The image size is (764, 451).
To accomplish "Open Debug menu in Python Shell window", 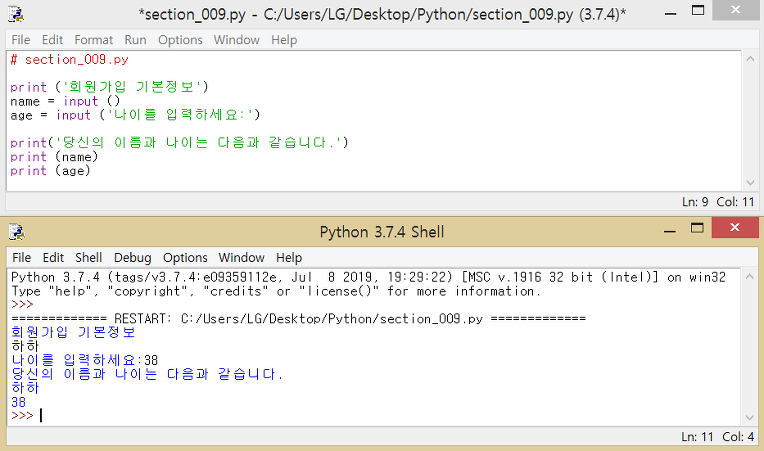I will click(x=133, y=258).
